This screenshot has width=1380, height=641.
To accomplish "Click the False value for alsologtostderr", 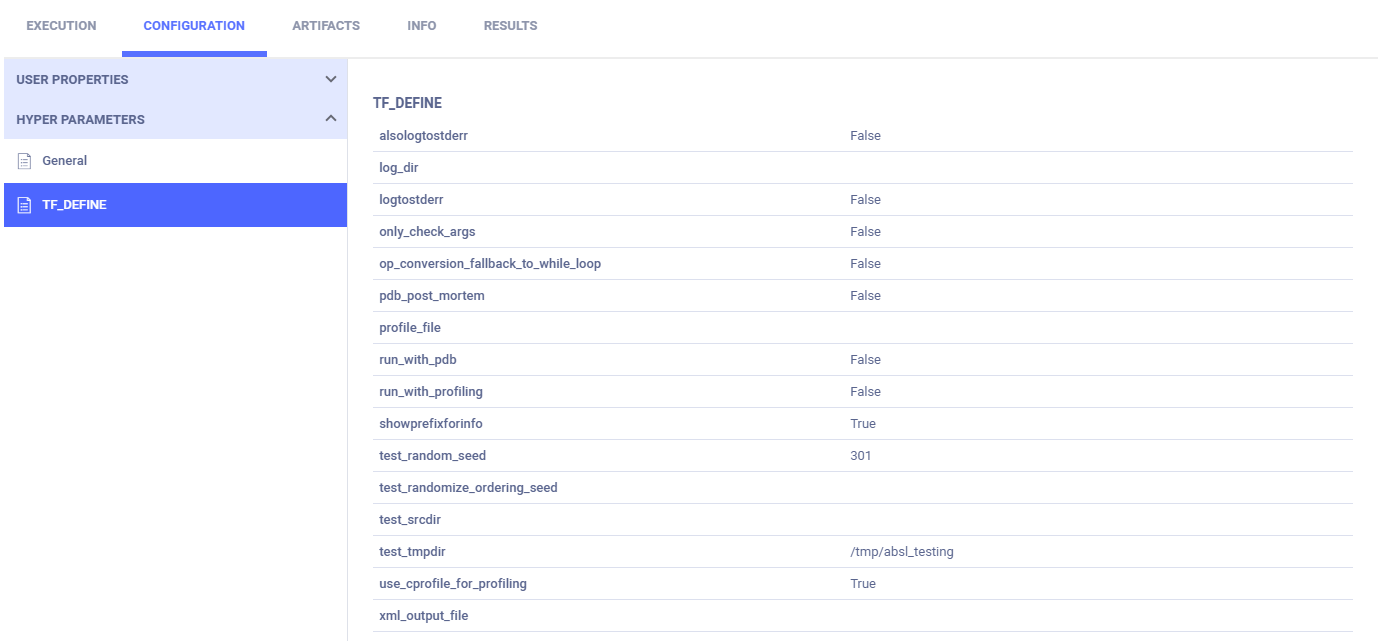I will (x=865, y=135).
